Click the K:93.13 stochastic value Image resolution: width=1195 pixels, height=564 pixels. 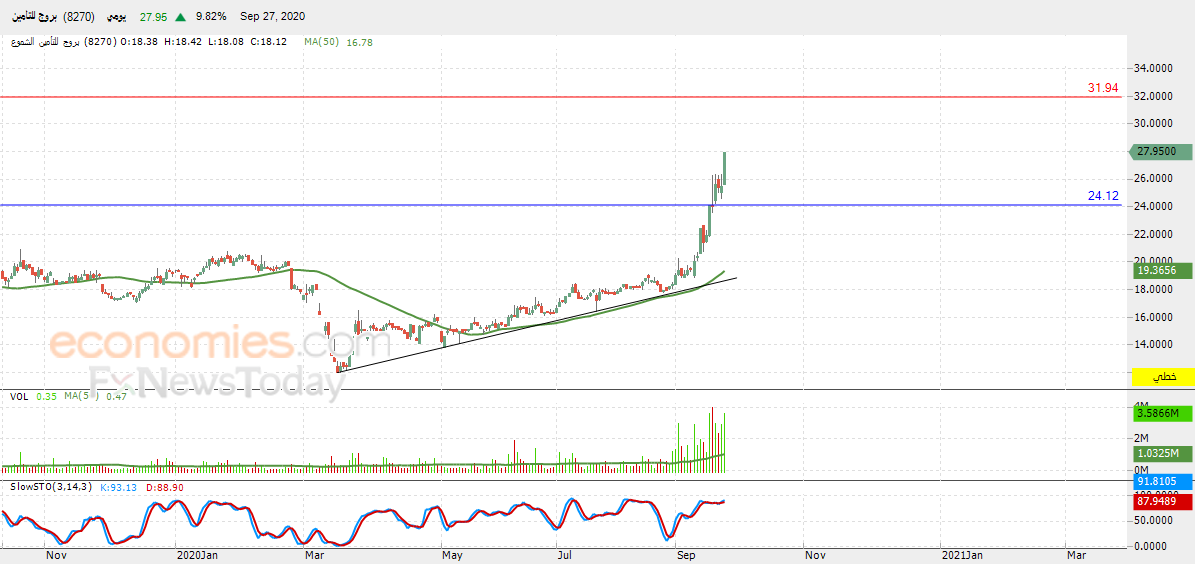click(x=118, y=487)
